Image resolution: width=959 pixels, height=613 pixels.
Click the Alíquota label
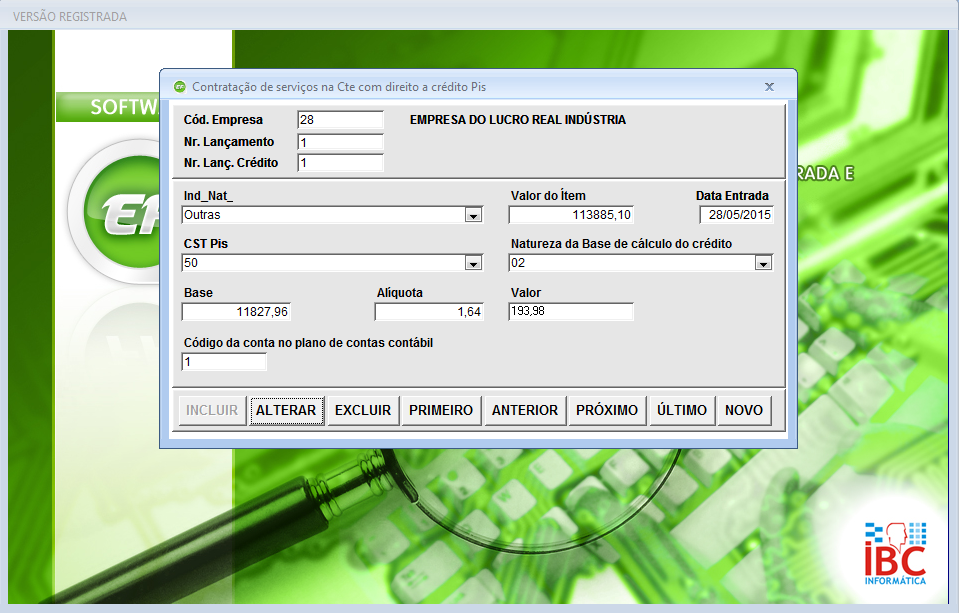[x=399, y=292]
